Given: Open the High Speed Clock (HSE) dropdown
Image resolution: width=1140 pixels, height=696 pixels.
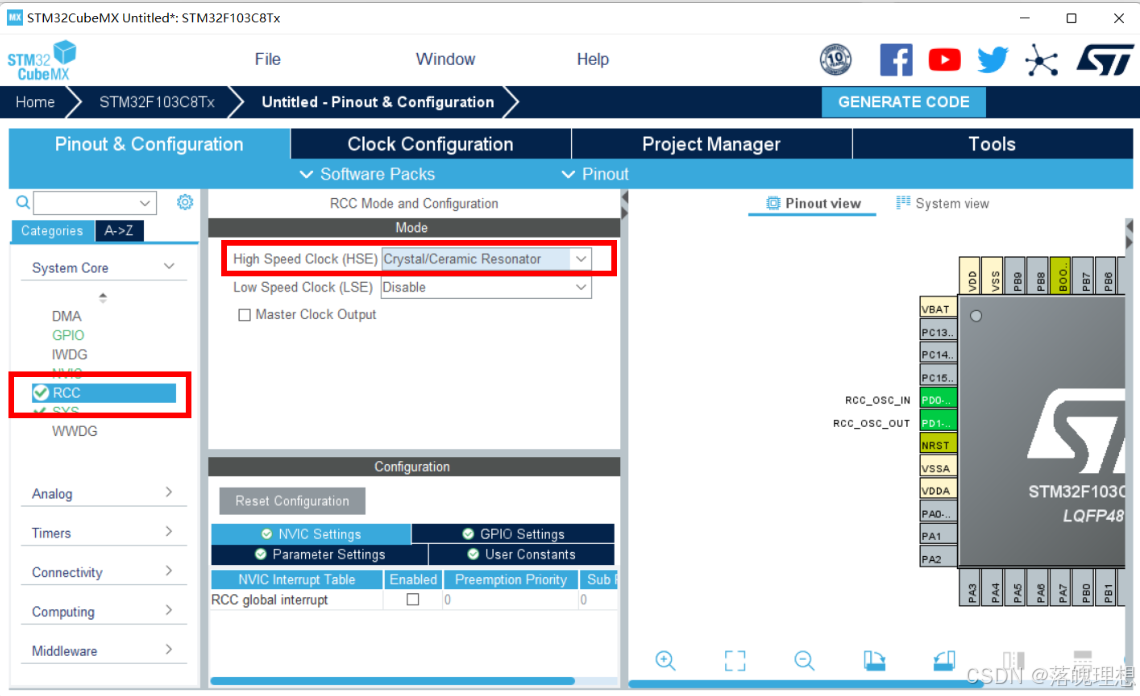Looking at the screenshot, I should pos(581,259).
